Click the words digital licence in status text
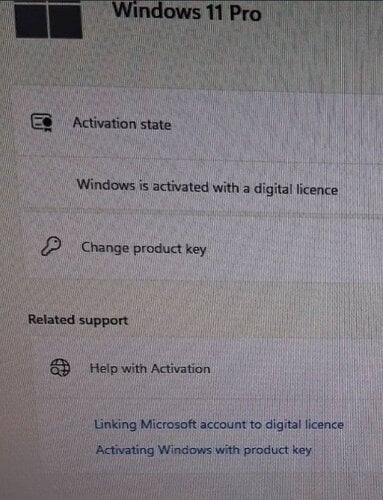 (x=296, y=189)
